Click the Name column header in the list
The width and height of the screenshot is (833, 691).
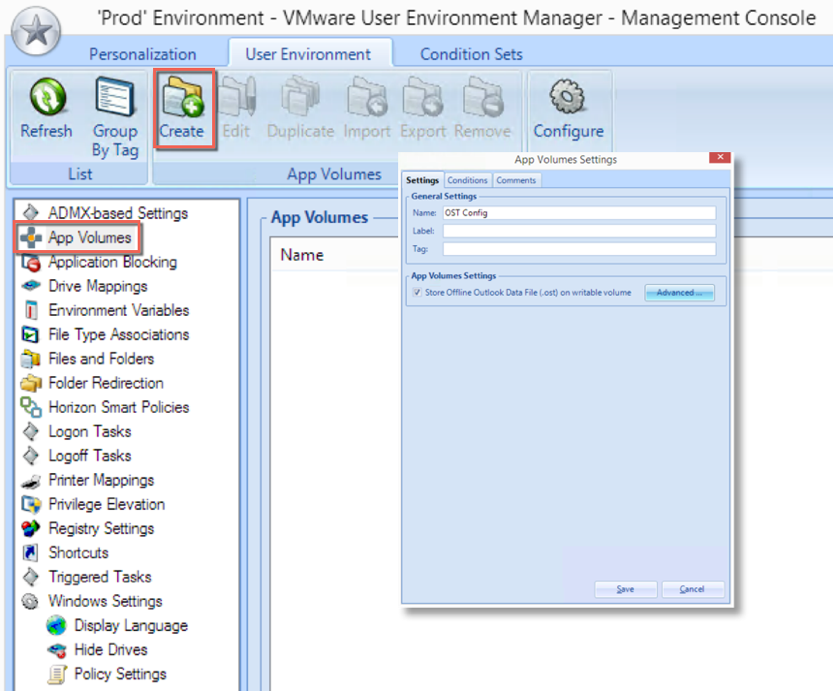click(302, 255)
